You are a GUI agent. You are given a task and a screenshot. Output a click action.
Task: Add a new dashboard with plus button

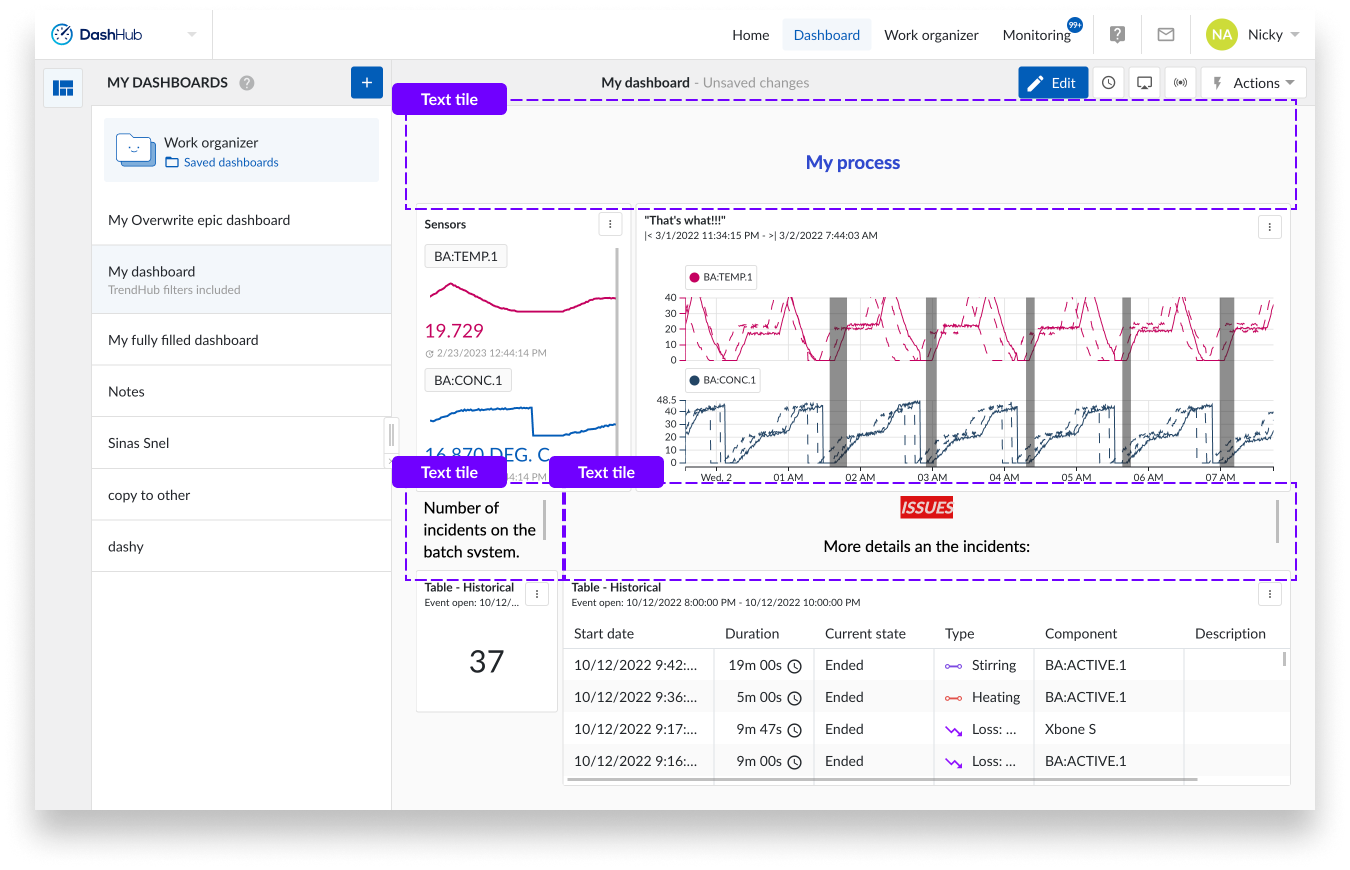click(x=366, y=83)
